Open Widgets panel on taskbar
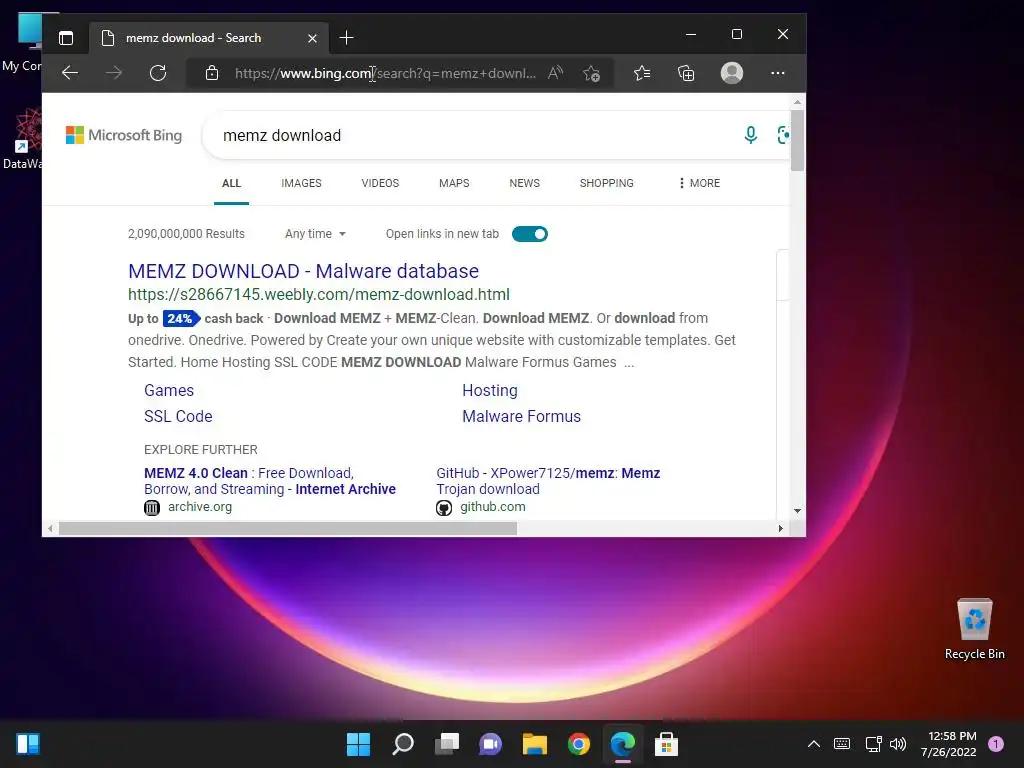1024x768 pixels. [x=28, y=744]
